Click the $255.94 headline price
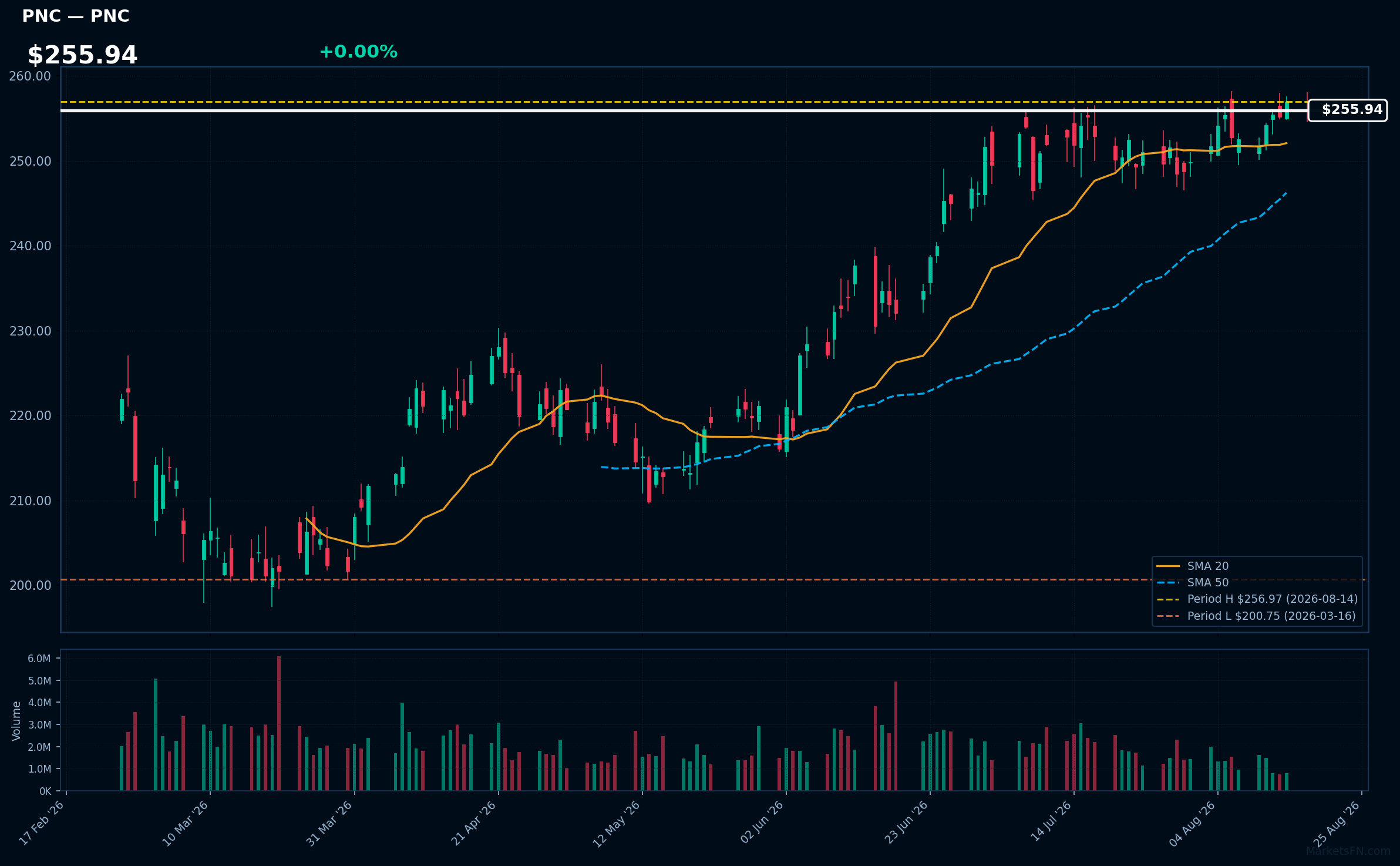The height and width of the screenshot is (866, 1400). pos(82,55)
